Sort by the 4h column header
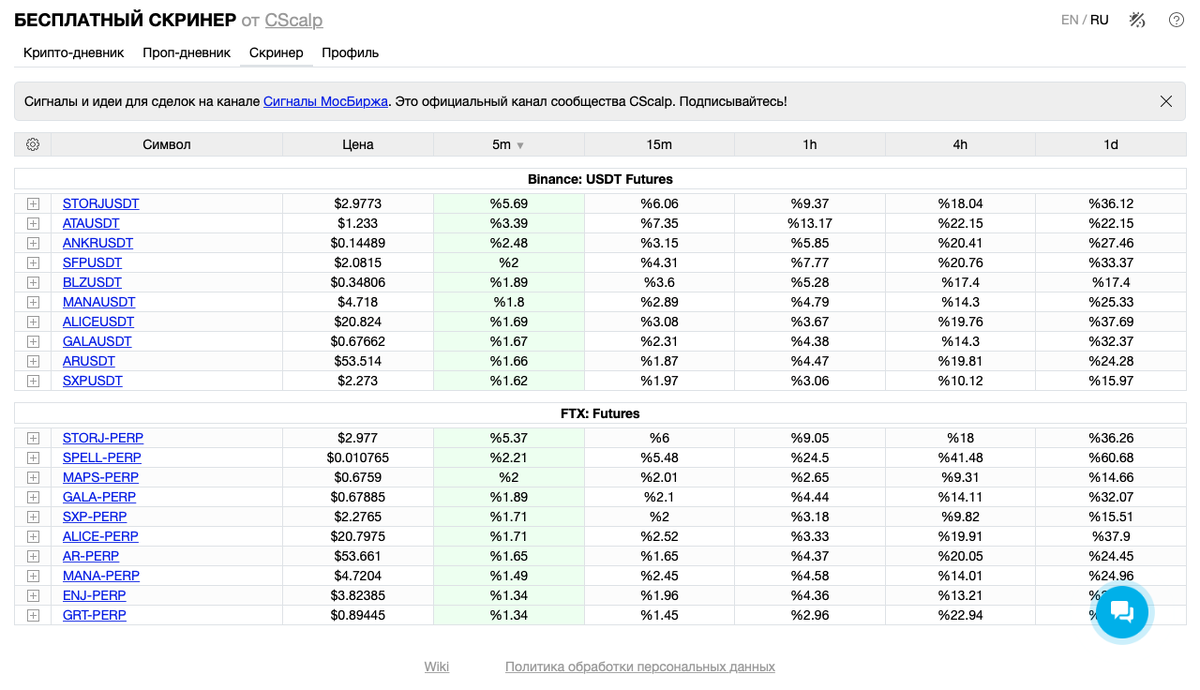 point(960,145)
